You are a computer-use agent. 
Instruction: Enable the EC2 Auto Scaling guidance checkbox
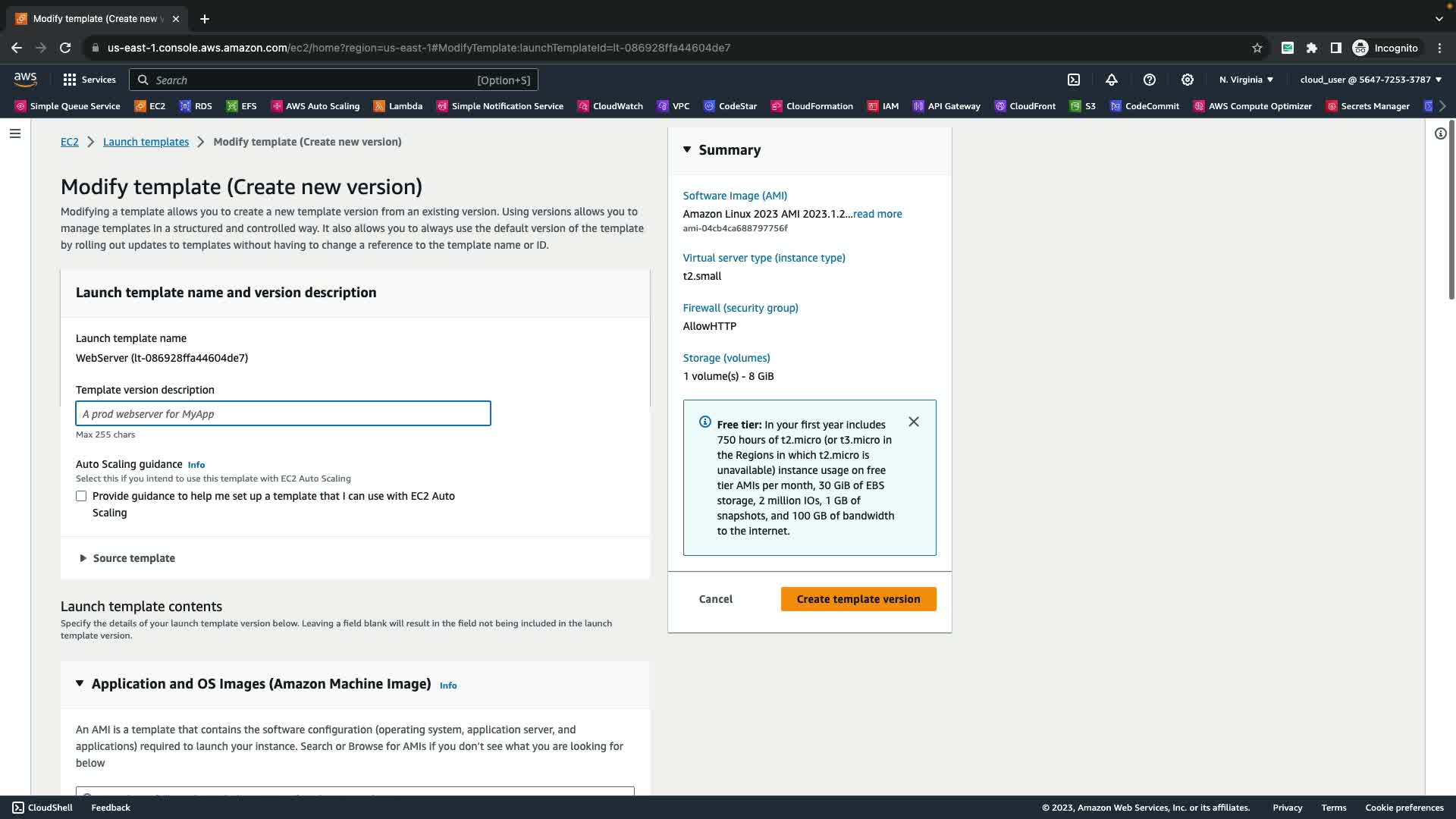(81, 496)
